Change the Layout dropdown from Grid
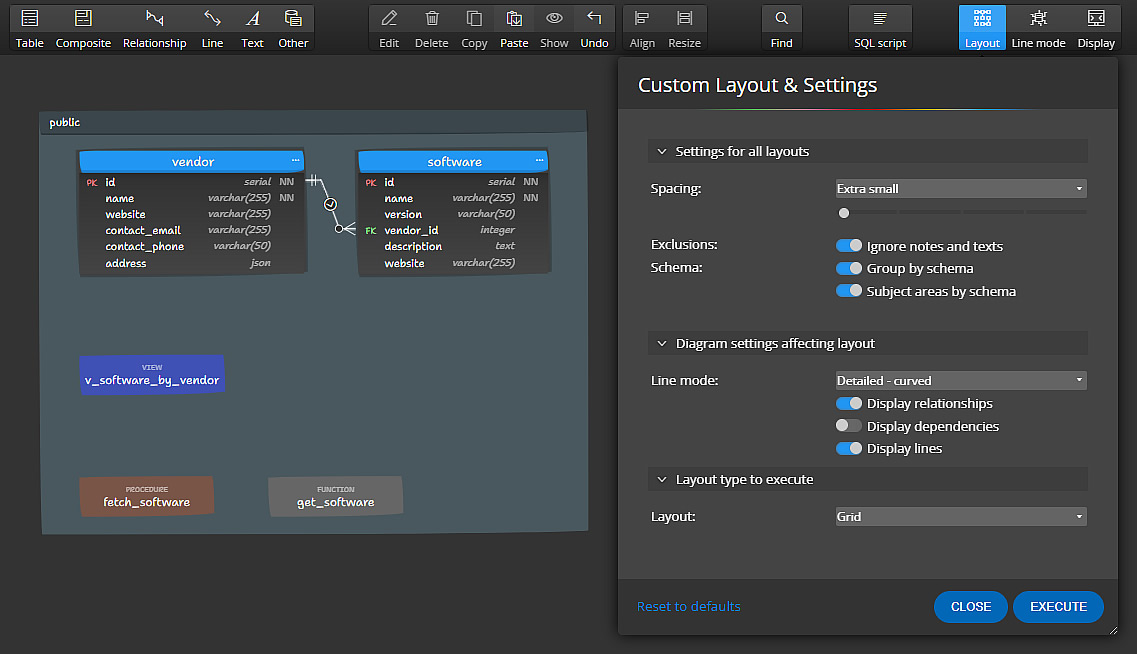1137x654 pixels. (x=959, y=516)
